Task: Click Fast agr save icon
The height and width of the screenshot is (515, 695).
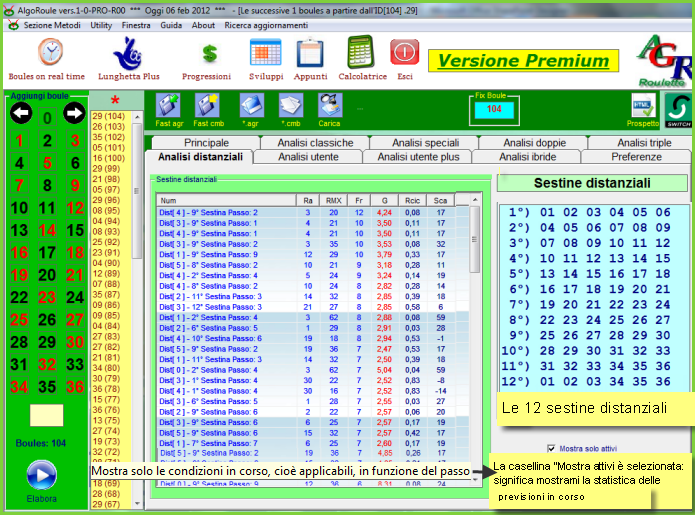Action: pyautogui.click(x=168, y=105)
